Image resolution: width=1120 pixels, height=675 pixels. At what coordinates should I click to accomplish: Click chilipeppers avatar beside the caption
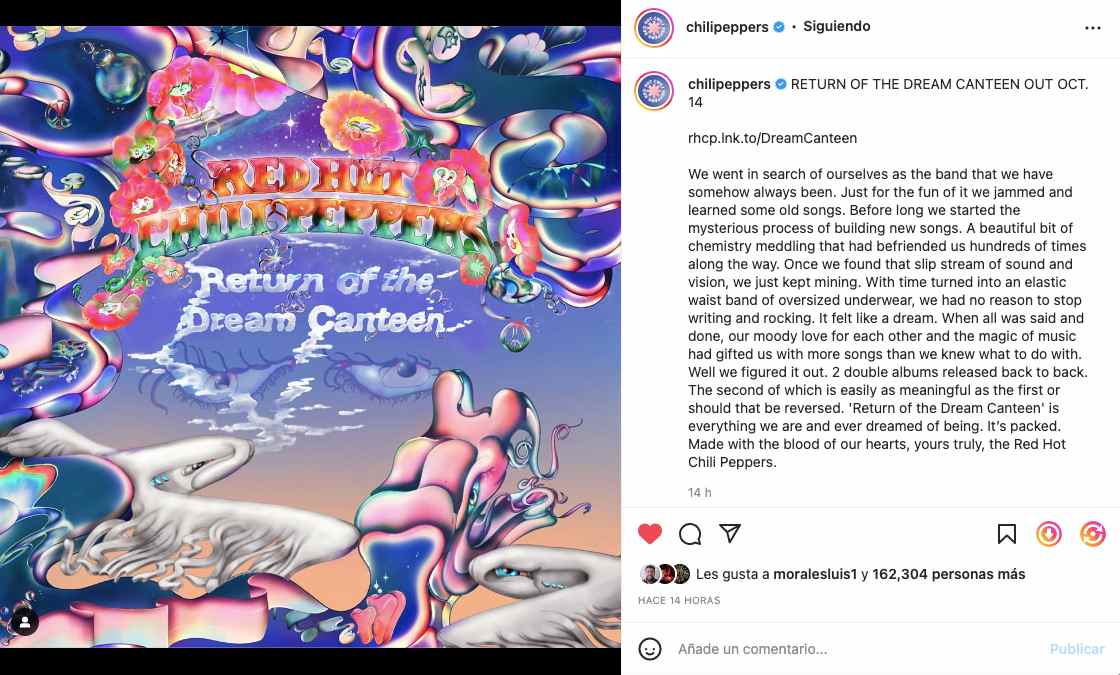654,91
